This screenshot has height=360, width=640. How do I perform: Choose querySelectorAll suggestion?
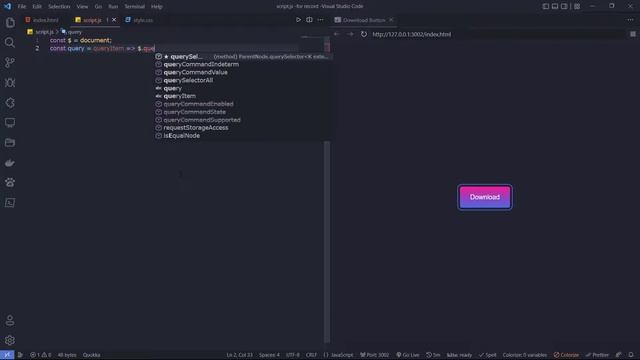243,80
